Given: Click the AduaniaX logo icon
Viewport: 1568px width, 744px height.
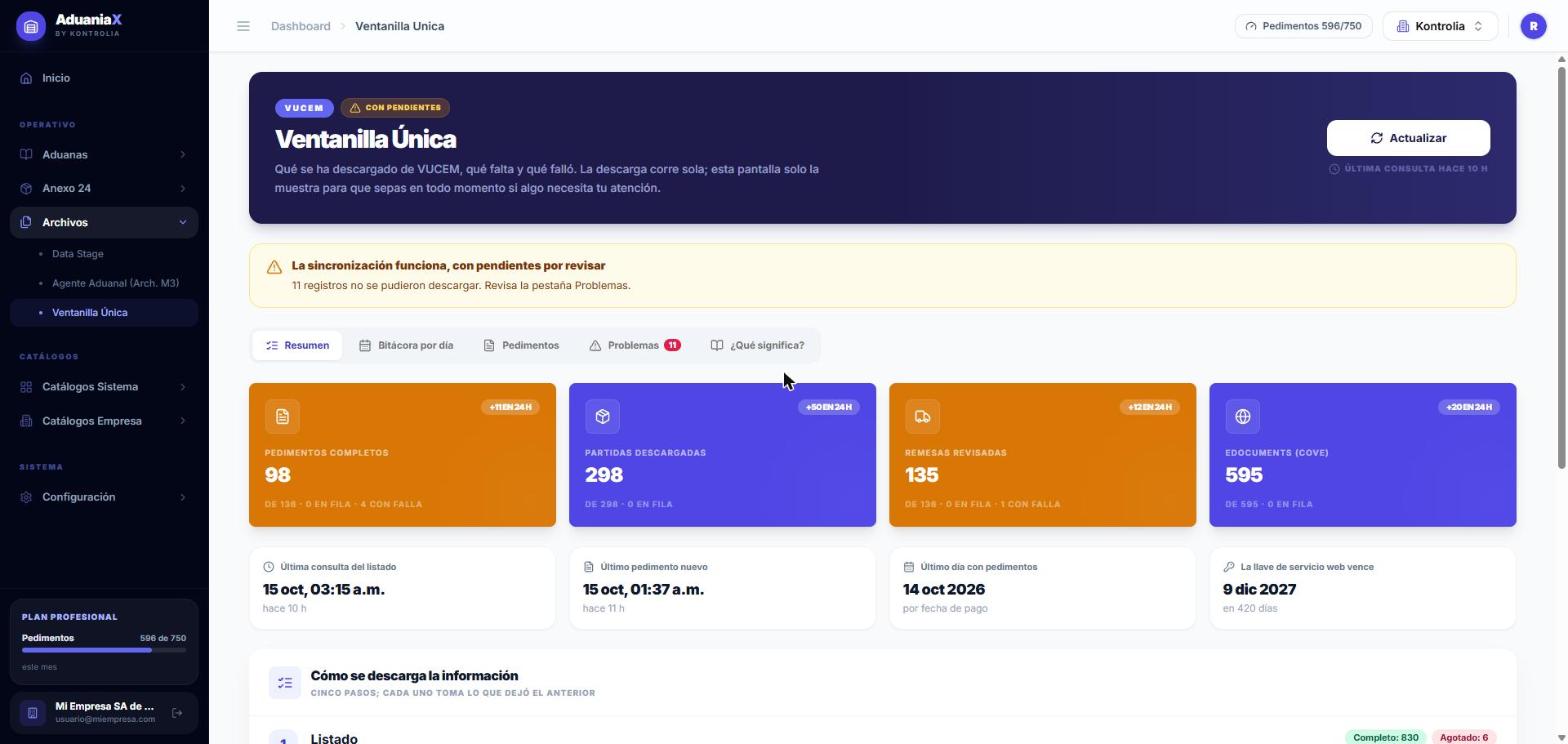Looking at the screenshot, I should click(31, 27).
